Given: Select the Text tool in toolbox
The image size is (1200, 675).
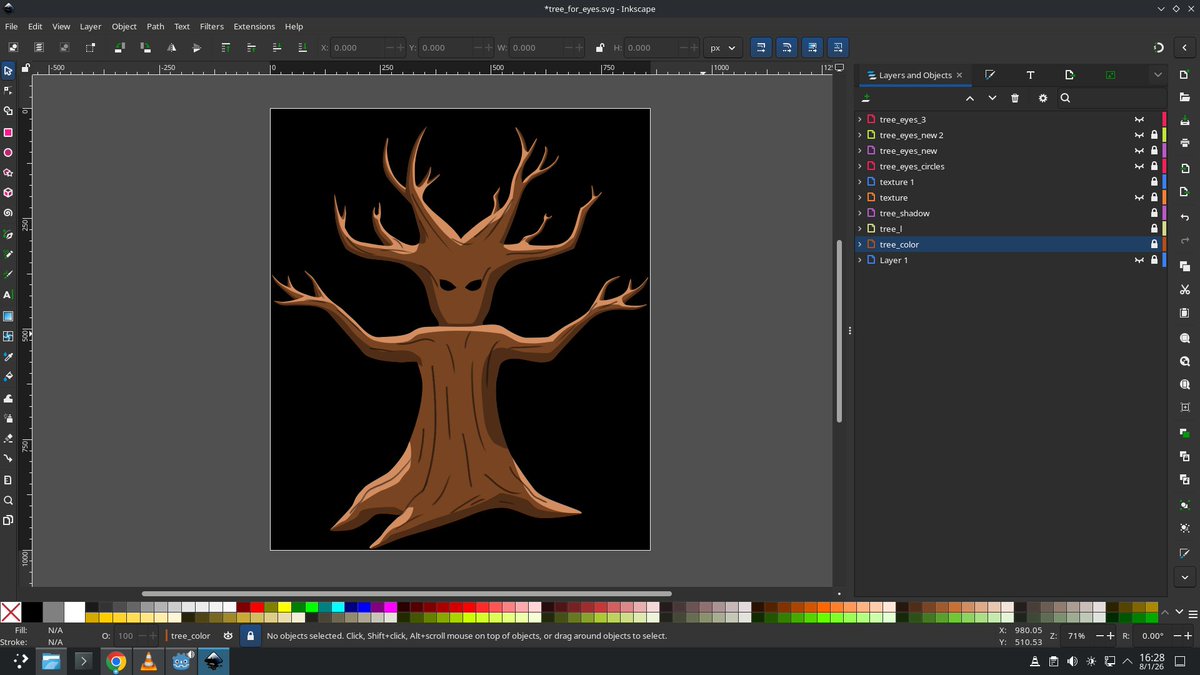Looking at the screenshot, I should click(8, 295).
